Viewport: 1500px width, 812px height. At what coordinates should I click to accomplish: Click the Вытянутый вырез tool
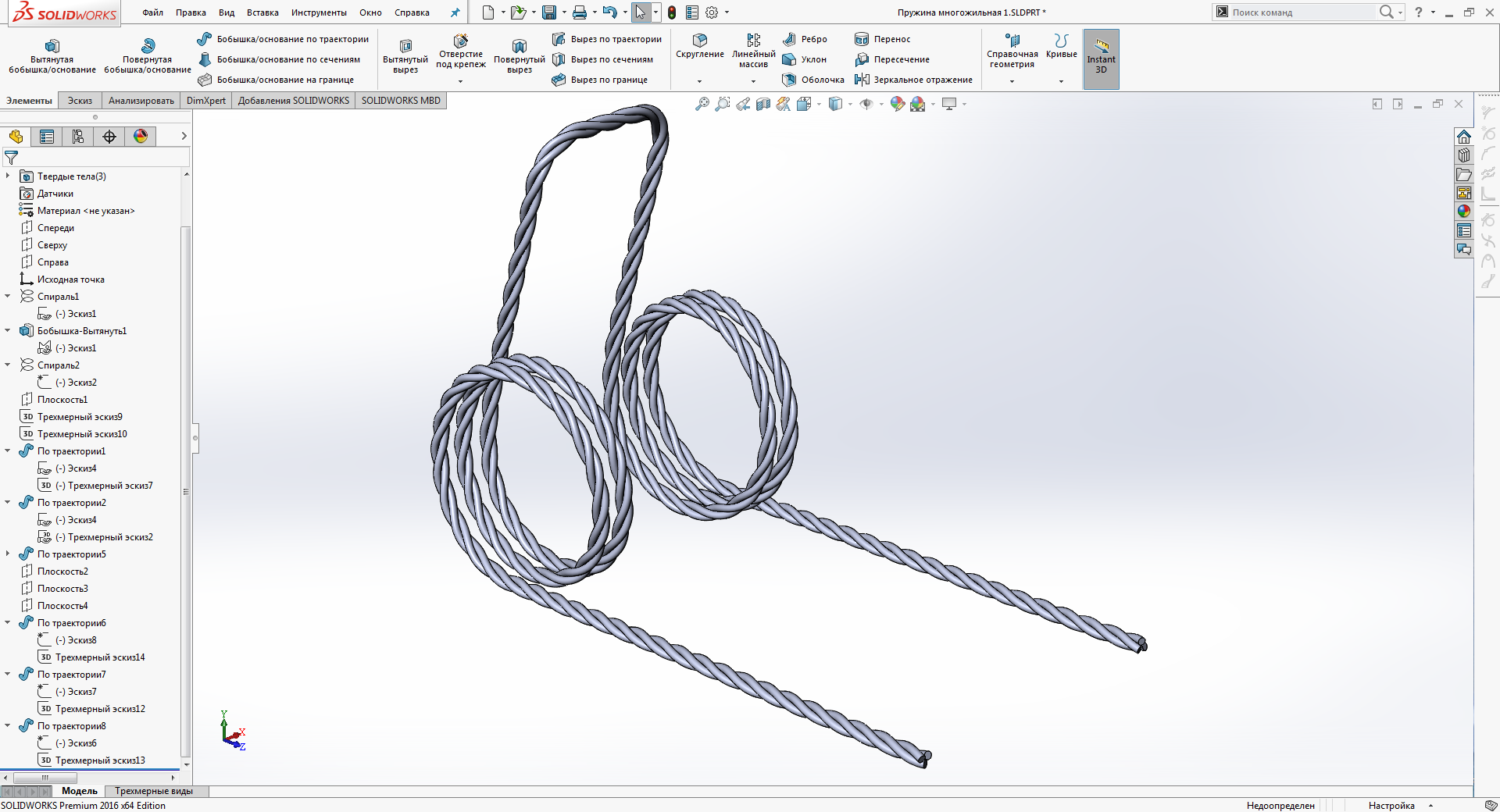pyautogui.click(x=405, y=56)
